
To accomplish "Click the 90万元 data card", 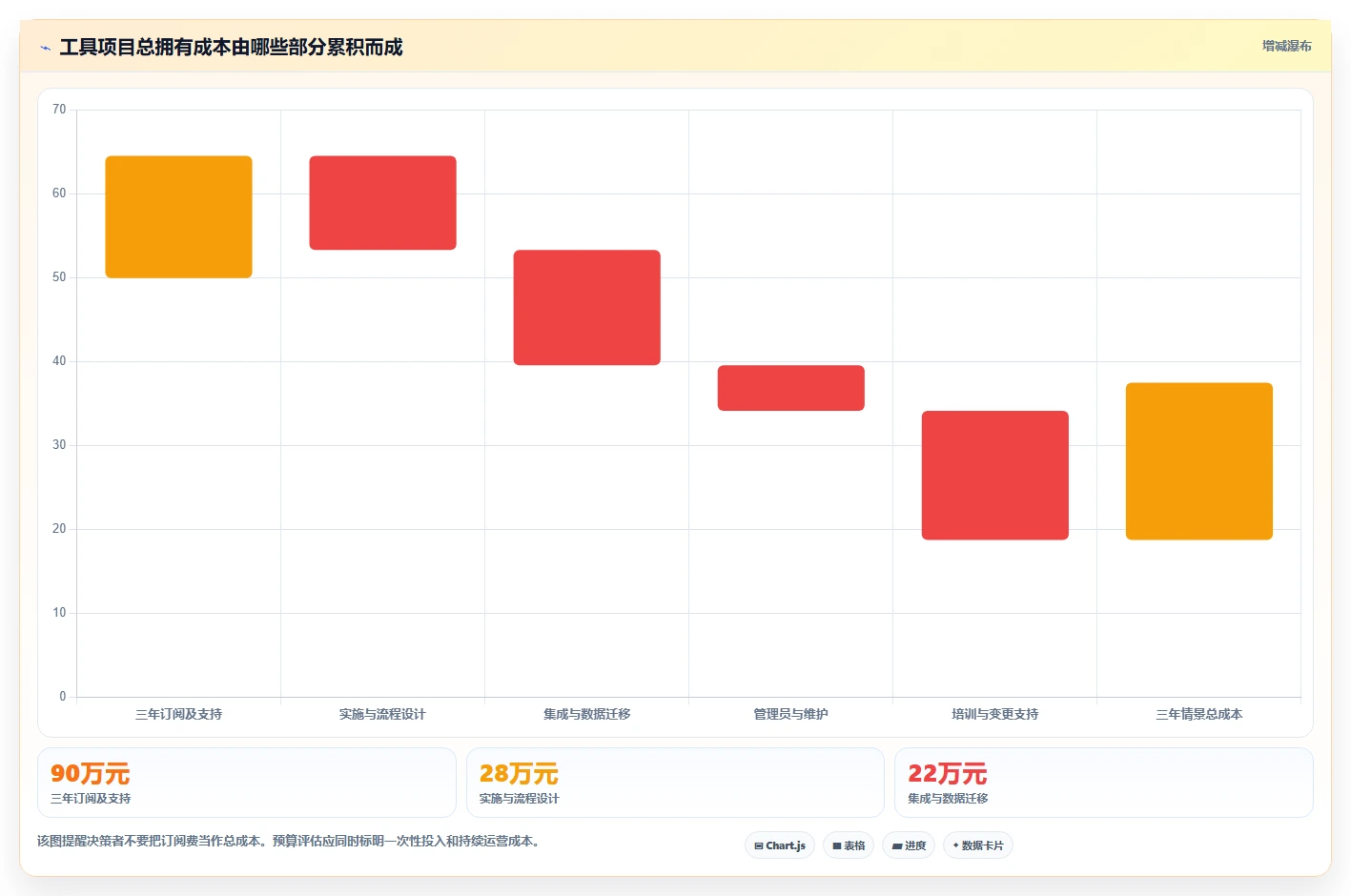I will 247,783.
